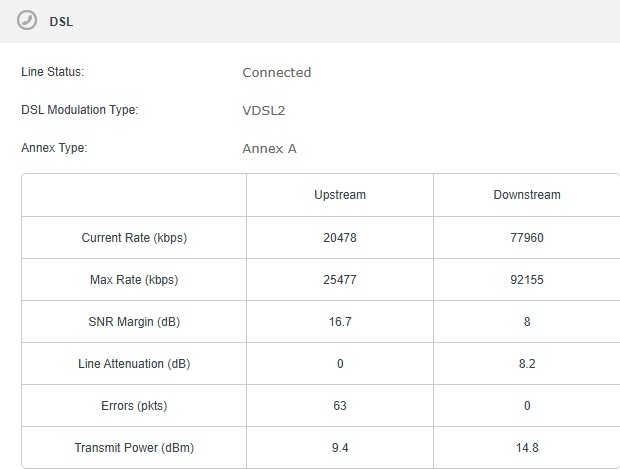The height and width of the screenshot is (470, 620).
Task: Select downstream current rate 77960
Action: tap(527, 238)
